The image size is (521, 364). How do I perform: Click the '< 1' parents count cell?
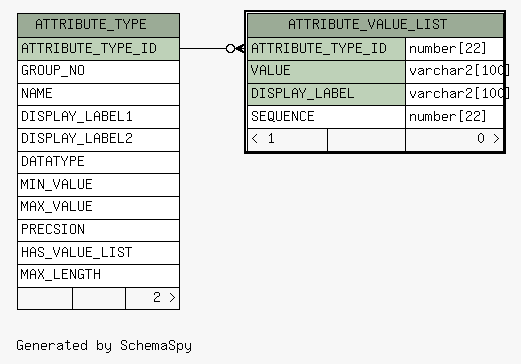pos(288,140)
